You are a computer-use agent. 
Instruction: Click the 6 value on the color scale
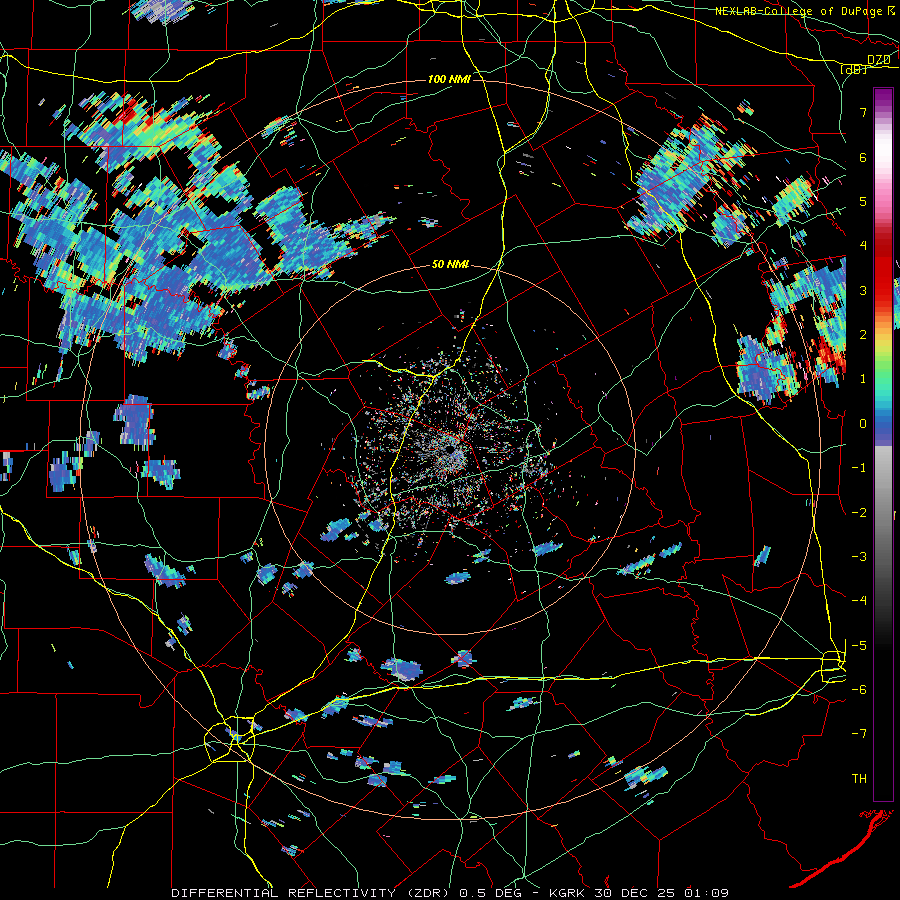(863, 157)
